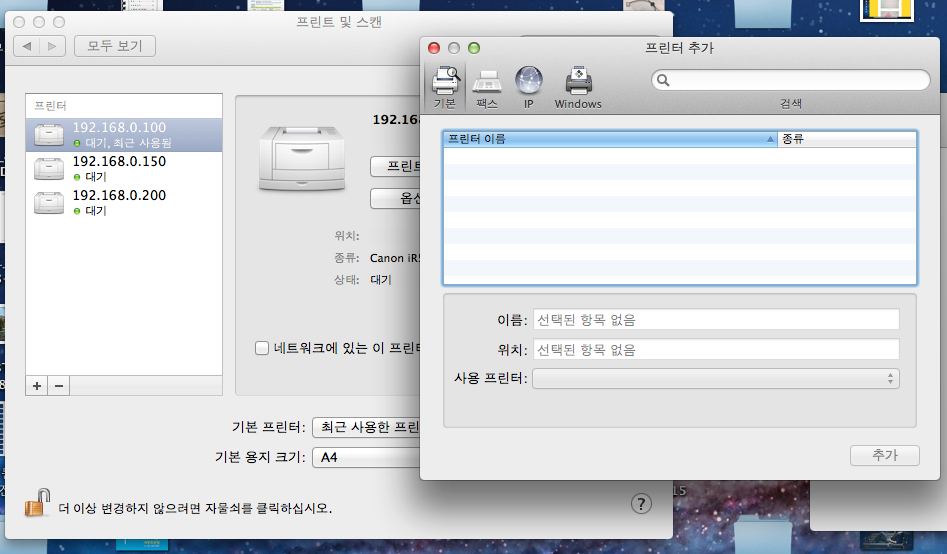Open the 기본 프린터 dropdown
The height and width of the screenshot is (554, 947).
[366, 427]
